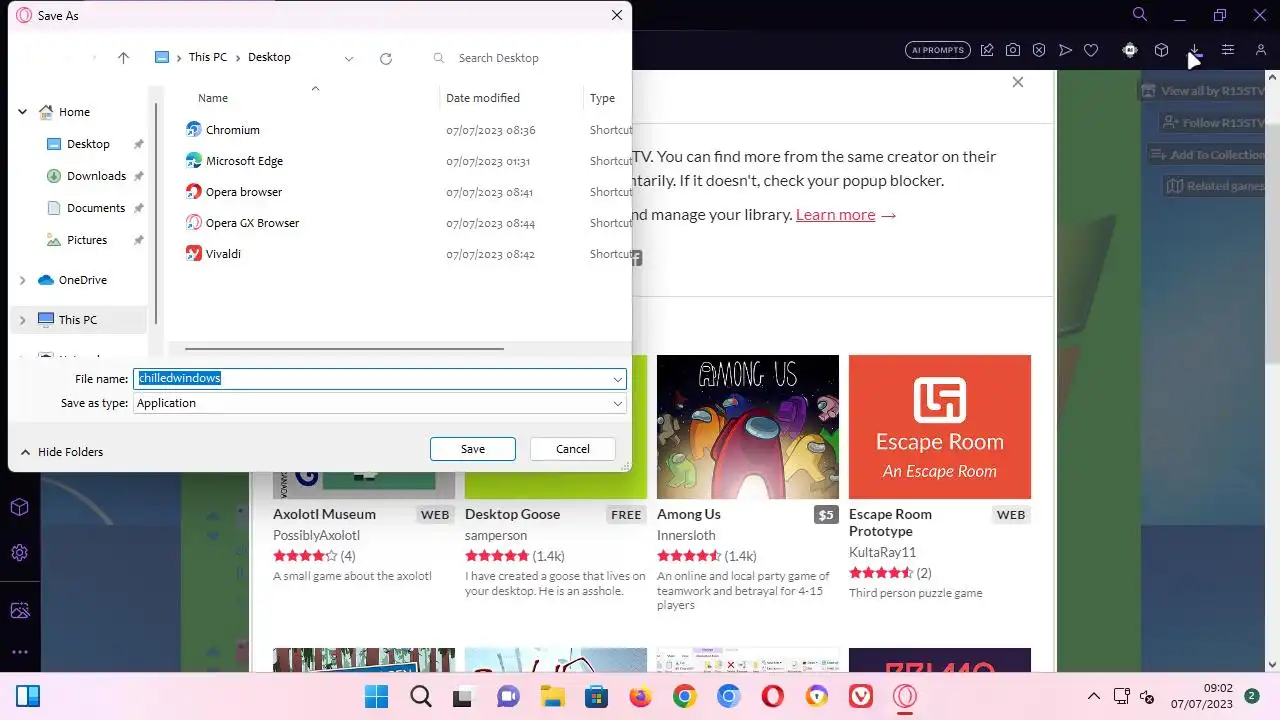Viewport: 1280px width, 720px height.
Task: Open the Among Us game thumbnail
Action: (x=748, y=427)
